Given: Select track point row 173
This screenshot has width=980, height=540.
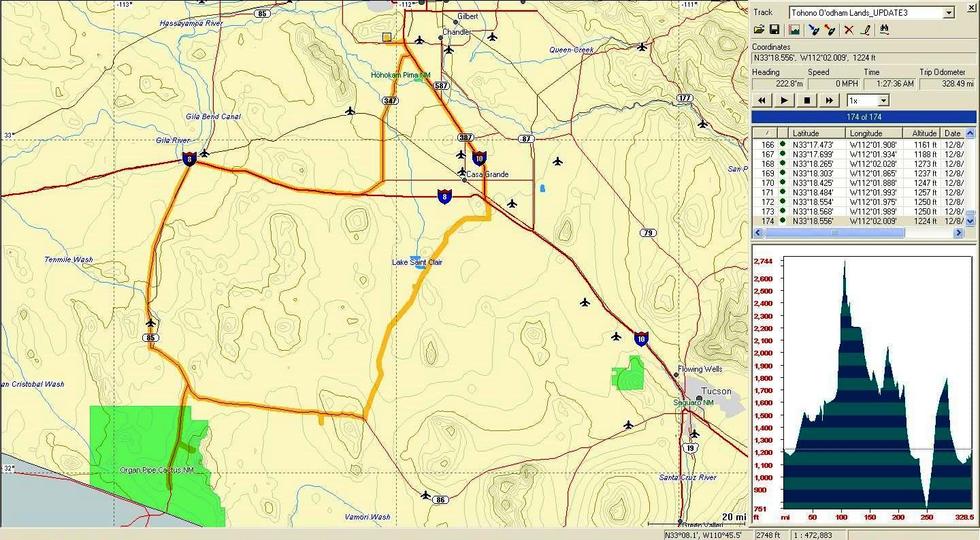Looking at the screenshot, I should tap(859, 211).
